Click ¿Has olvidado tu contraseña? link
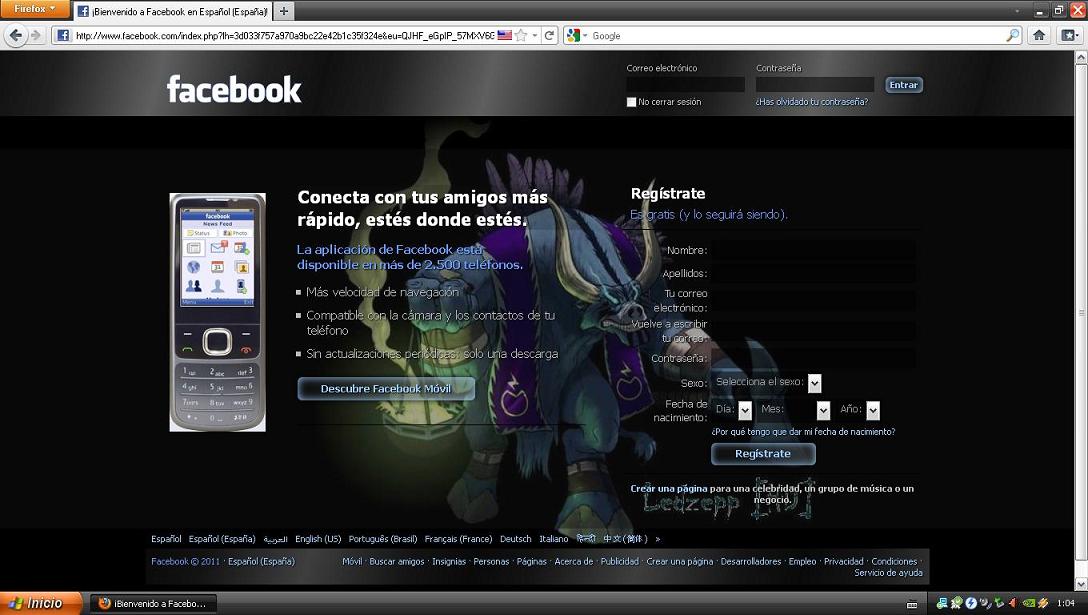This screenshot has height=615, width=1088. click(x=811, y=102)
